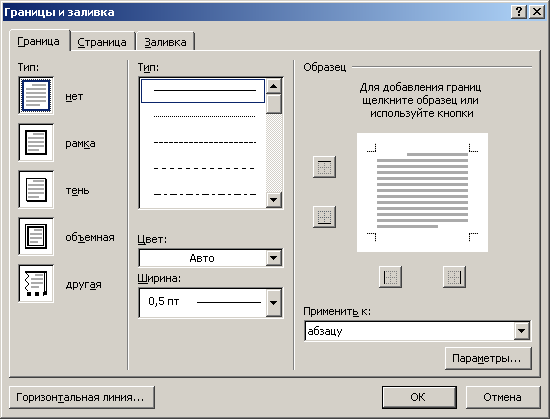Expand the 'Цвет' dropdown arrow
Screen dimensions: 550x419
tap(274, 258)
